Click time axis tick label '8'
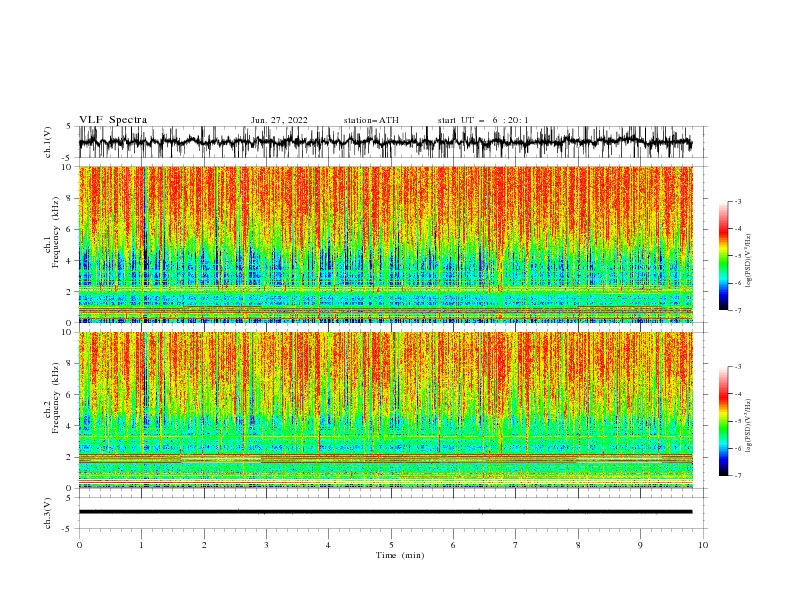 [578, 545]
